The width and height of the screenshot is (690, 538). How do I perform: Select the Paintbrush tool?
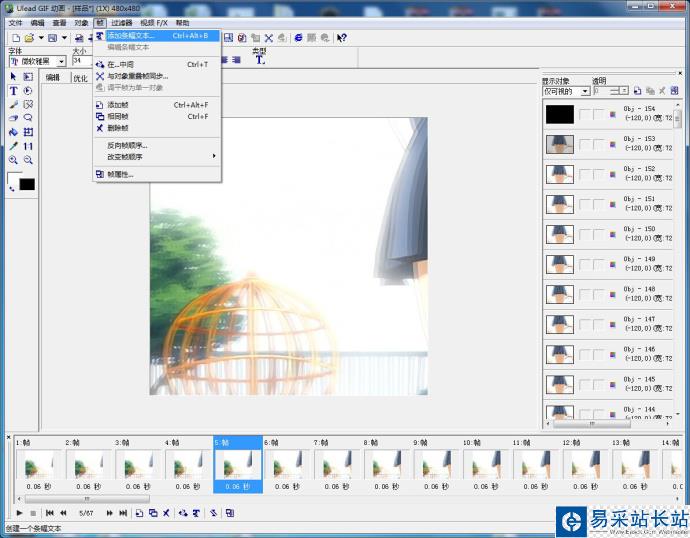tap(13, 104)
